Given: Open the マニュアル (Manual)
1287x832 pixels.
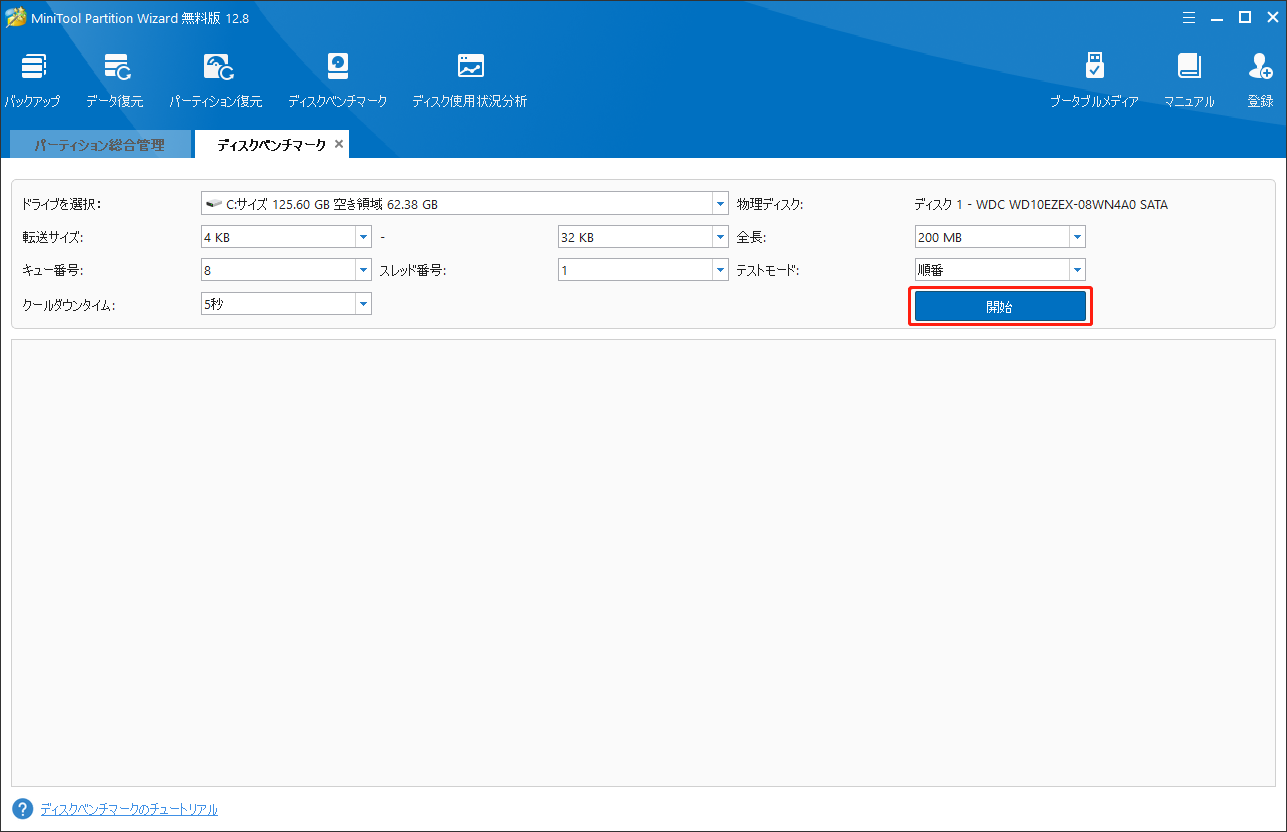Looking at the screenshot, I should click(x=1189, y=80).
